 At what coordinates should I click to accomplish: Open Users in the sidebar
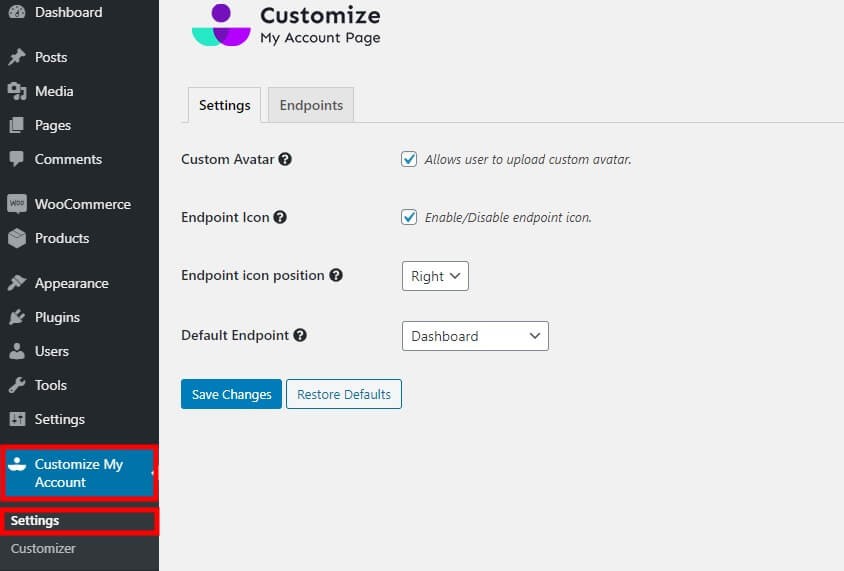click(52, 351)
